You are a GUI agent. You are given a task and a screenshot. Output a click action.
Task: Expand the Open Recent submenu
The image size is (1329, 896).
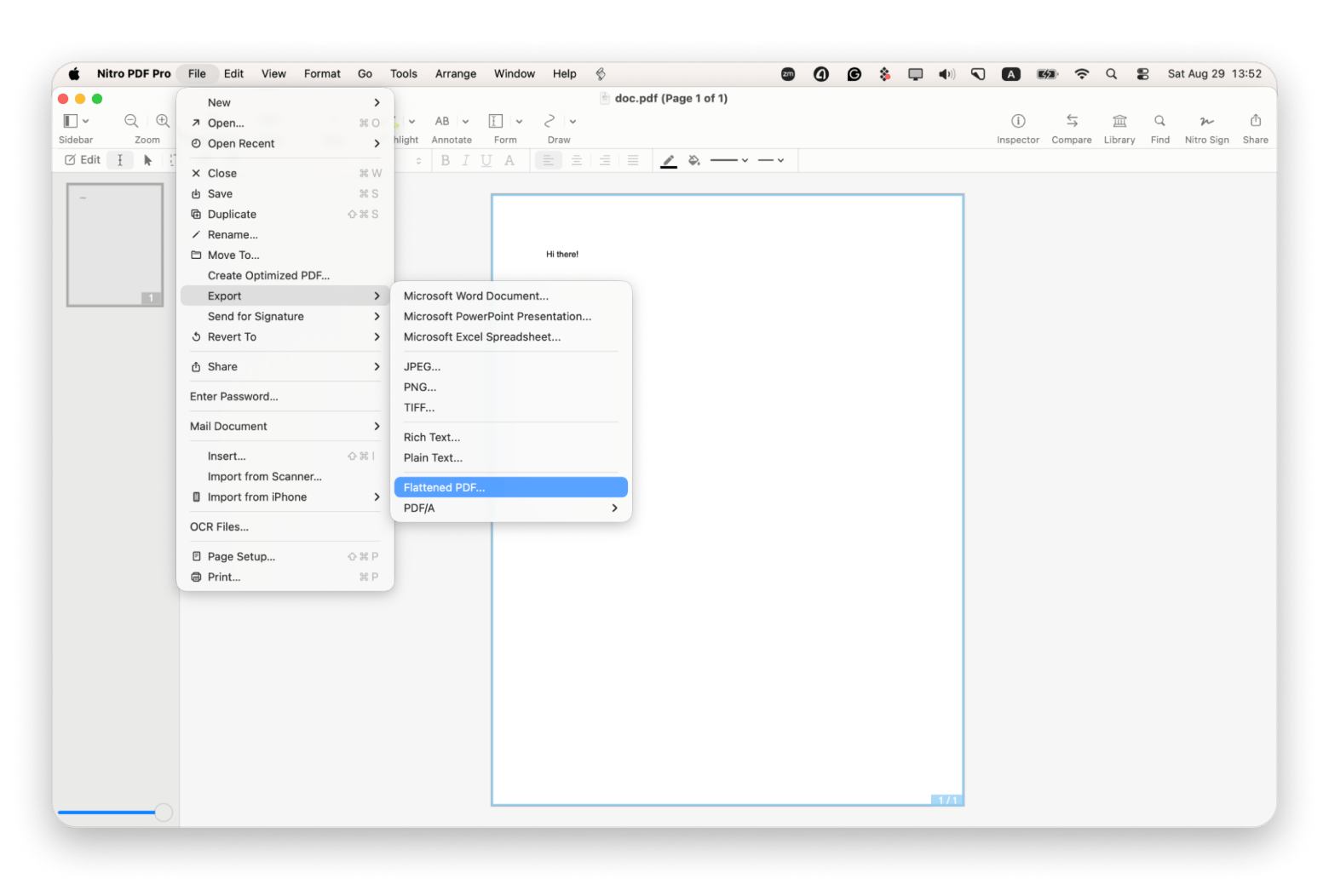[285, 143]
